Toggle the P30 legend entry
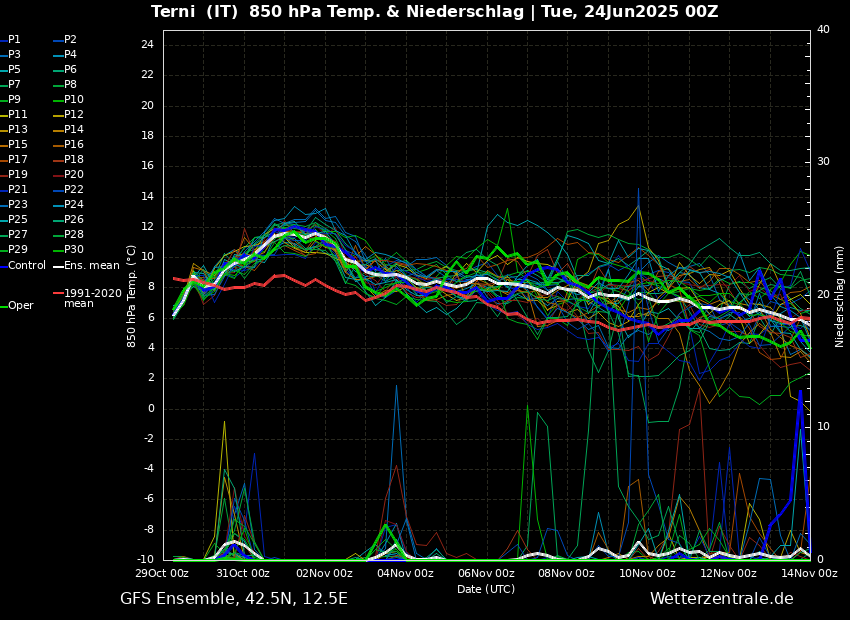Screen dimensions: 850x620 coord(73,250)
